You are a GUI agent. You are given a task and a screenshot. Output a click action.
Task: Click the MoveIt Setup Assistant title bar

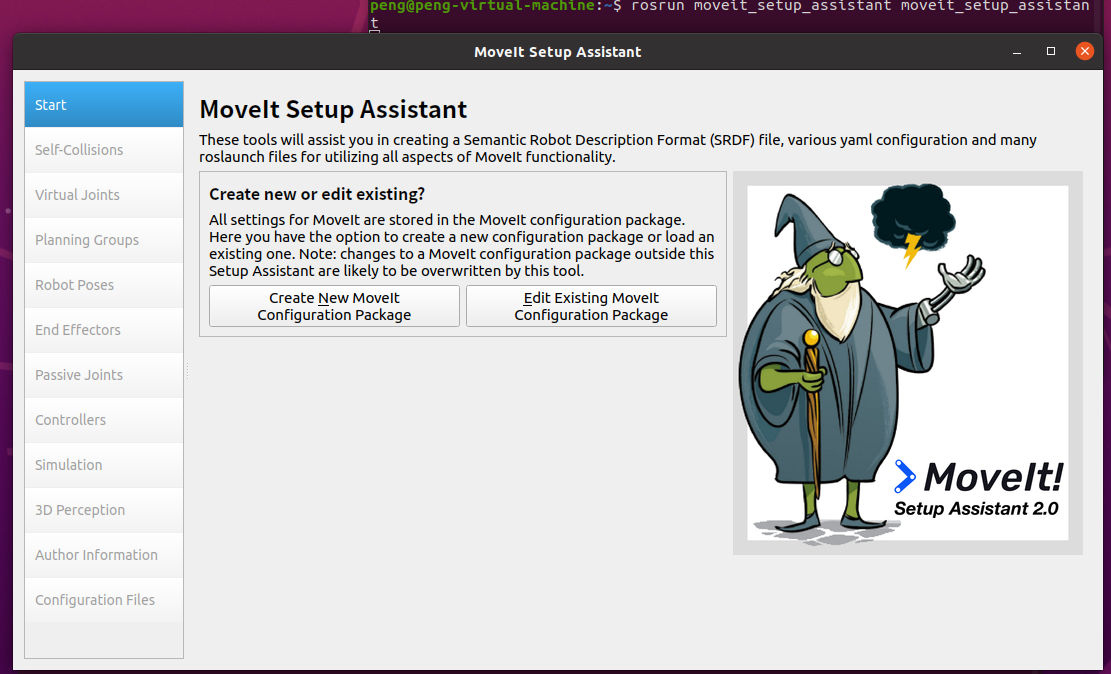558,52
